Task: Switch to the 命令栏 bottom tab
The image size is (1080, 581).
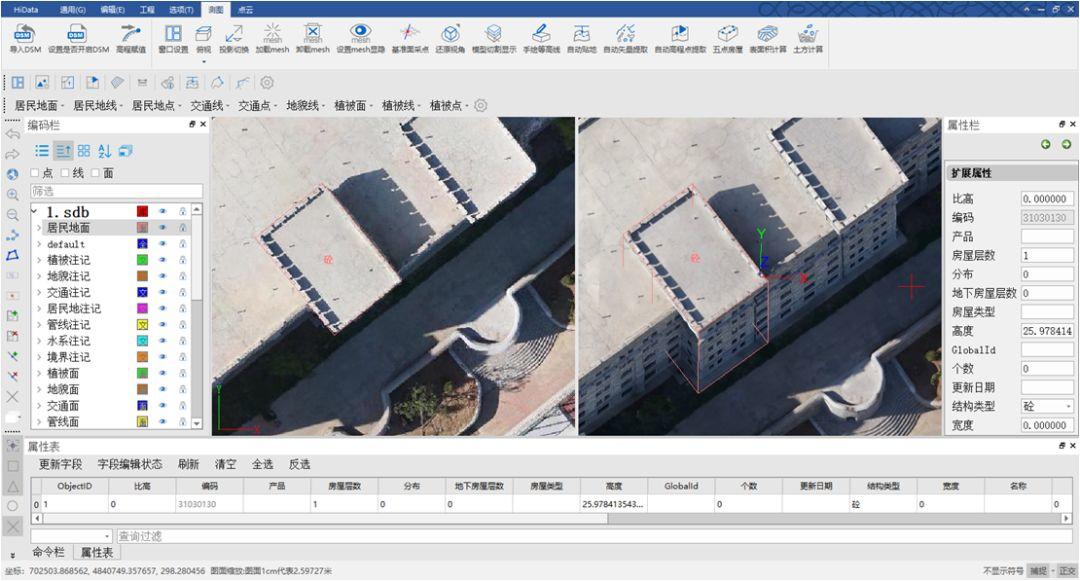Action: (48, 552)
